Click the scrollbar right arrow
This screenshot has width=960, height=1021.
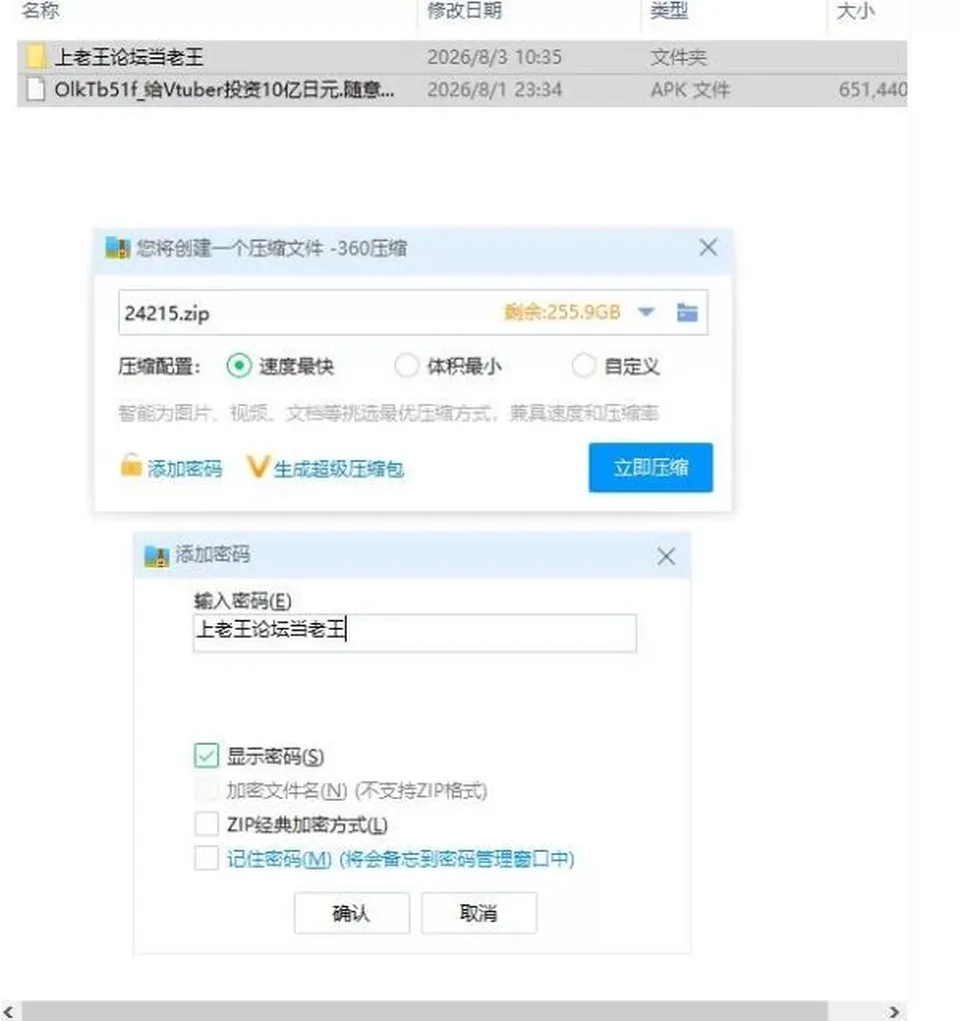pos(894,1011)
